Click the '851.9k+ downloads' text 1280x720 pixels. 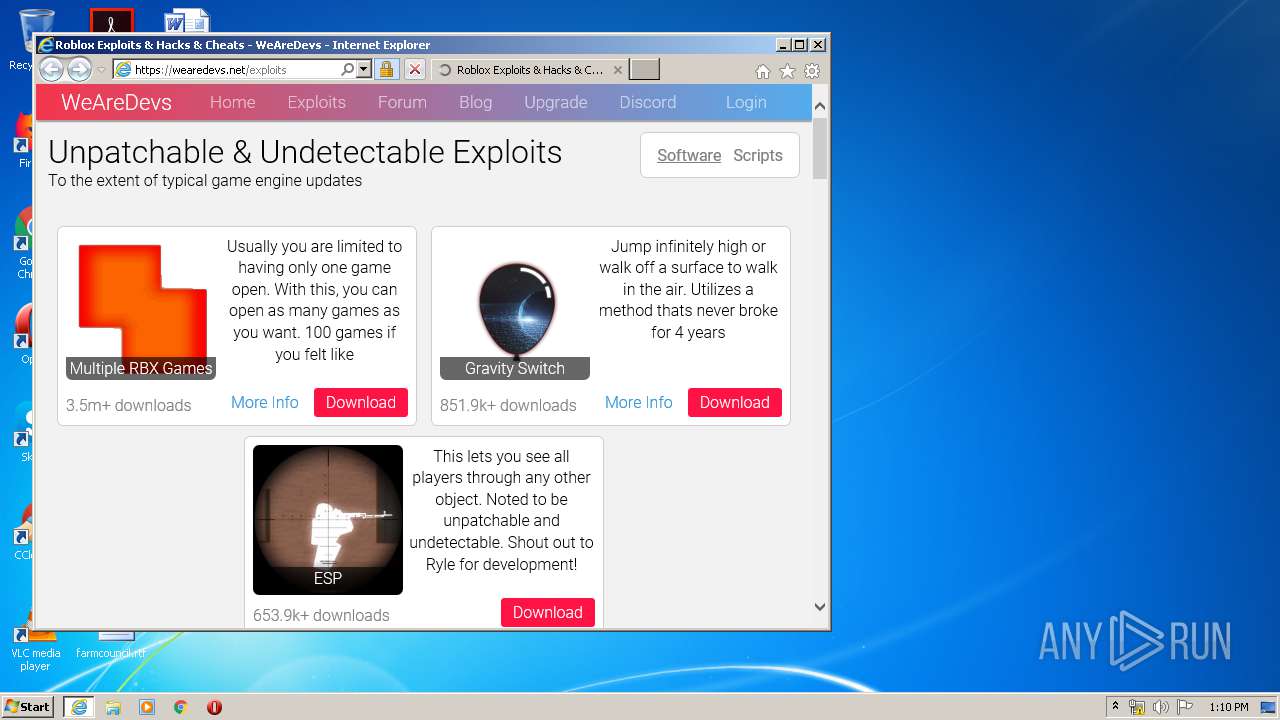click(508, 405)
